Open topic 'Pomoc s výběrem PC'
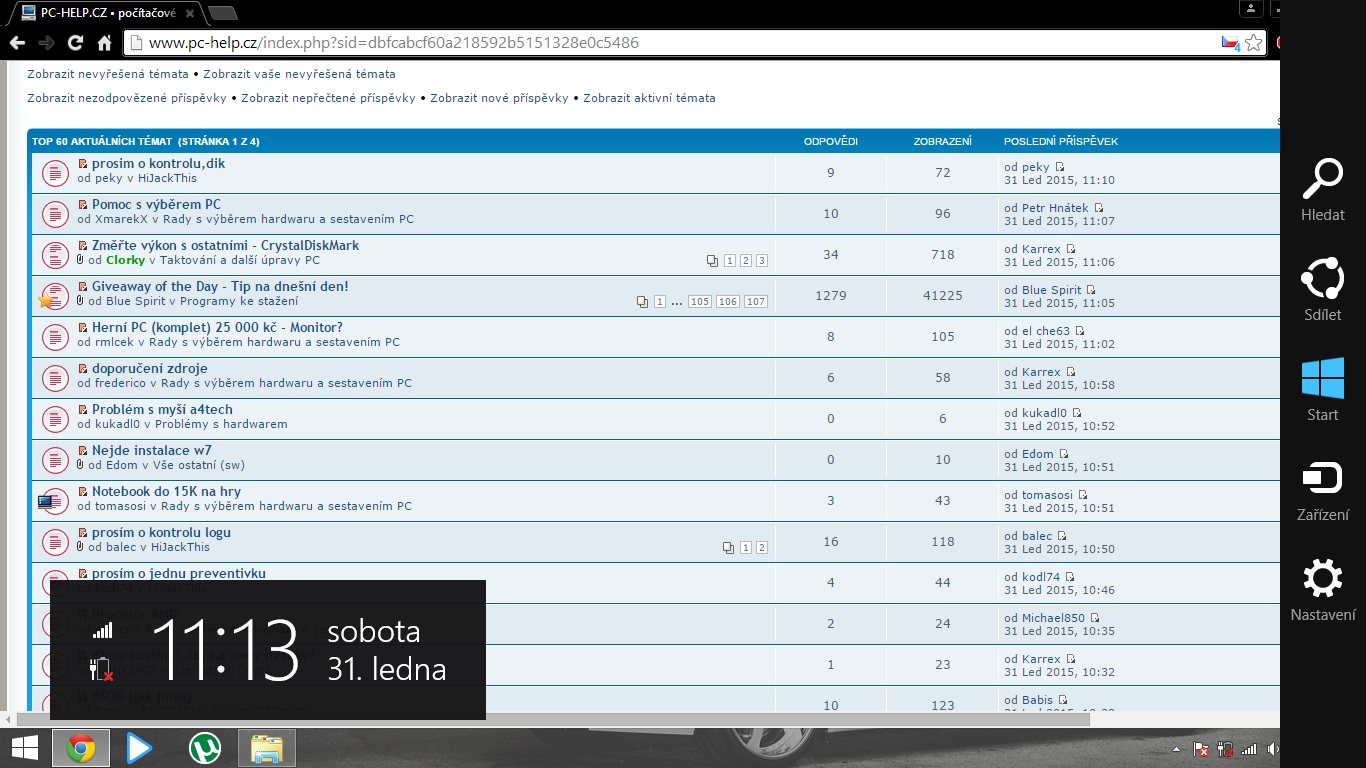Image resolution: width=1366 pixels, height=768 pixels. [x=156, y=204]
